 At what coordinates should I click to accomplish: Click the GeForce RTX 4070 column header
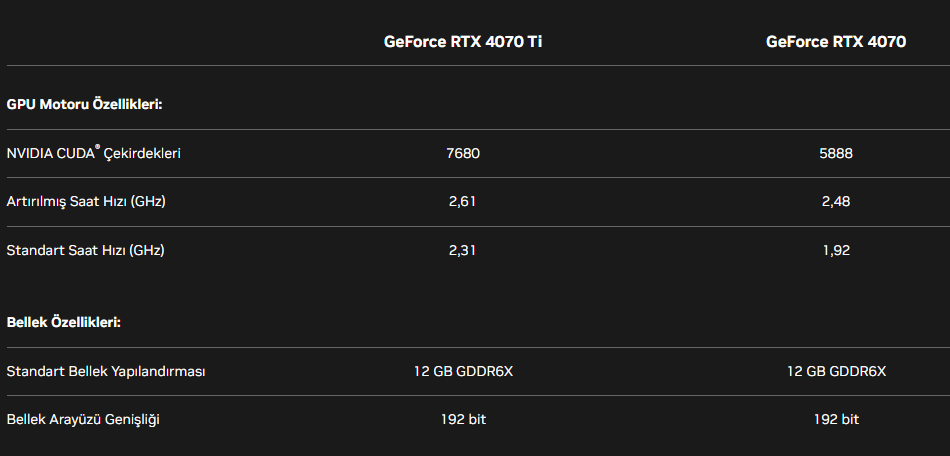point(836,42)
